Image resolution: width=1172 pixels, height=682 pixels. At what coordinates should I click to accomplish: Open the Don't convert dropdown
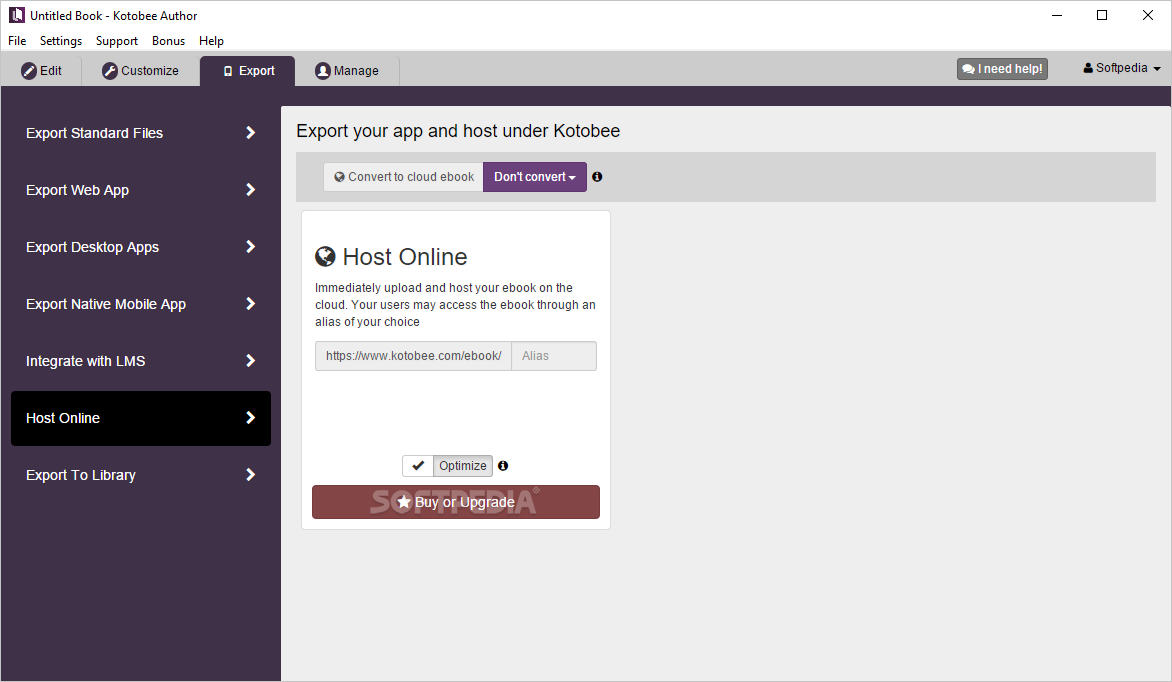point(534,176)
